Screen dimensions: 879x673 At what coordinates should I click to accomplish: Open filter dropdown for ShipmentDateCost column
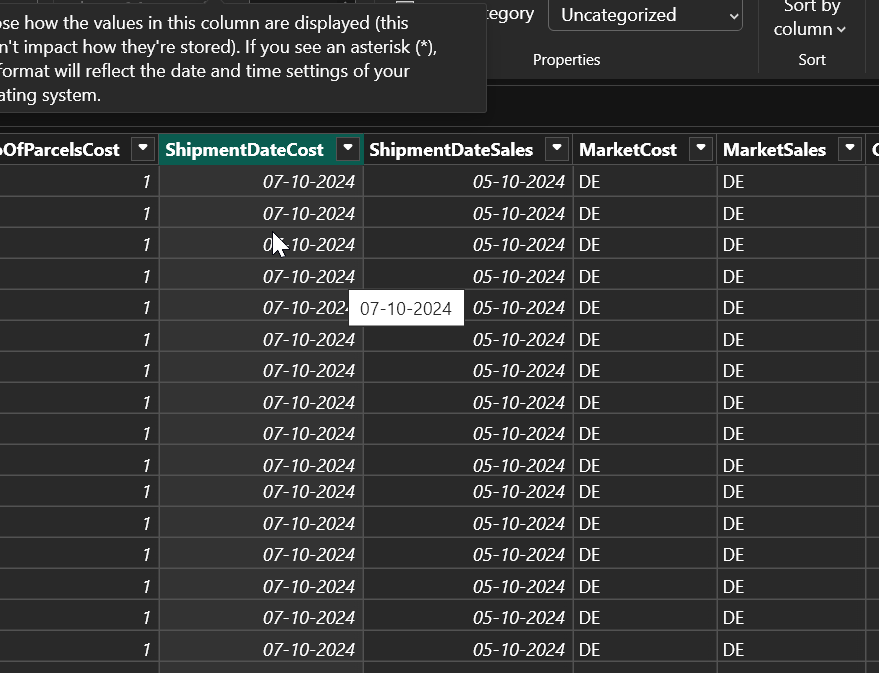348,149
